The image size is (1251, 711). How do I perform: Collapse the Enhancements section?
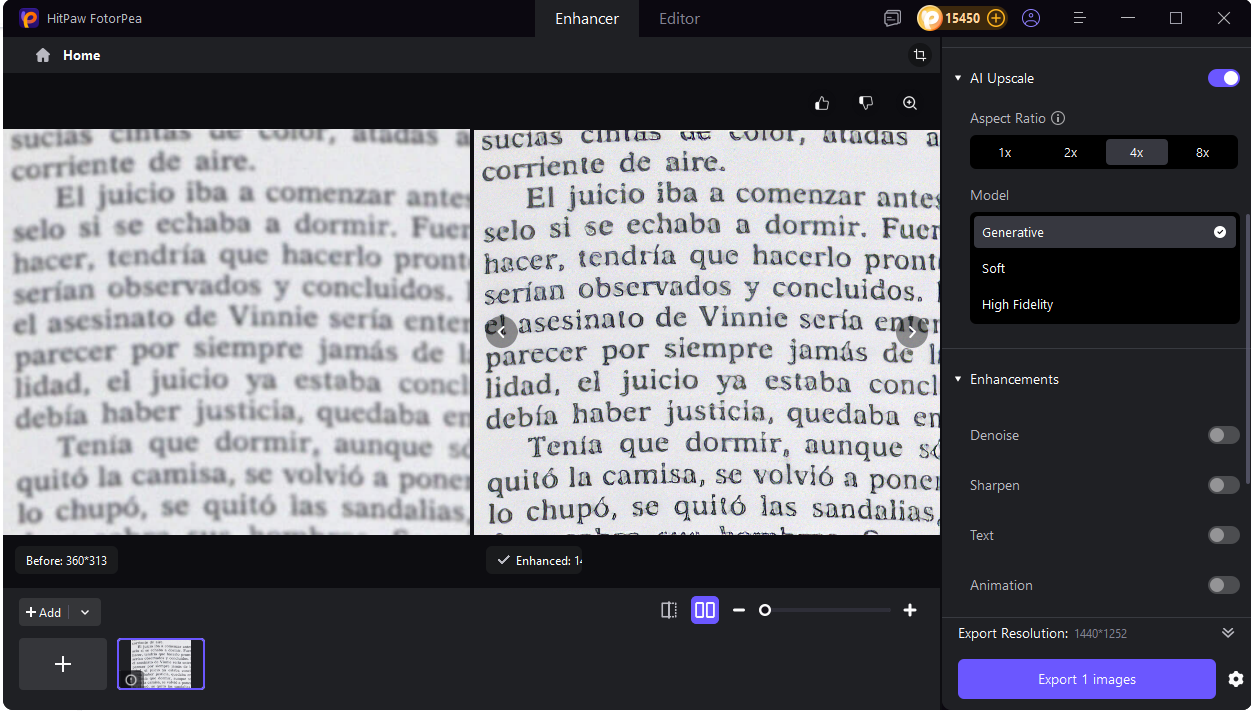(958, 379)
